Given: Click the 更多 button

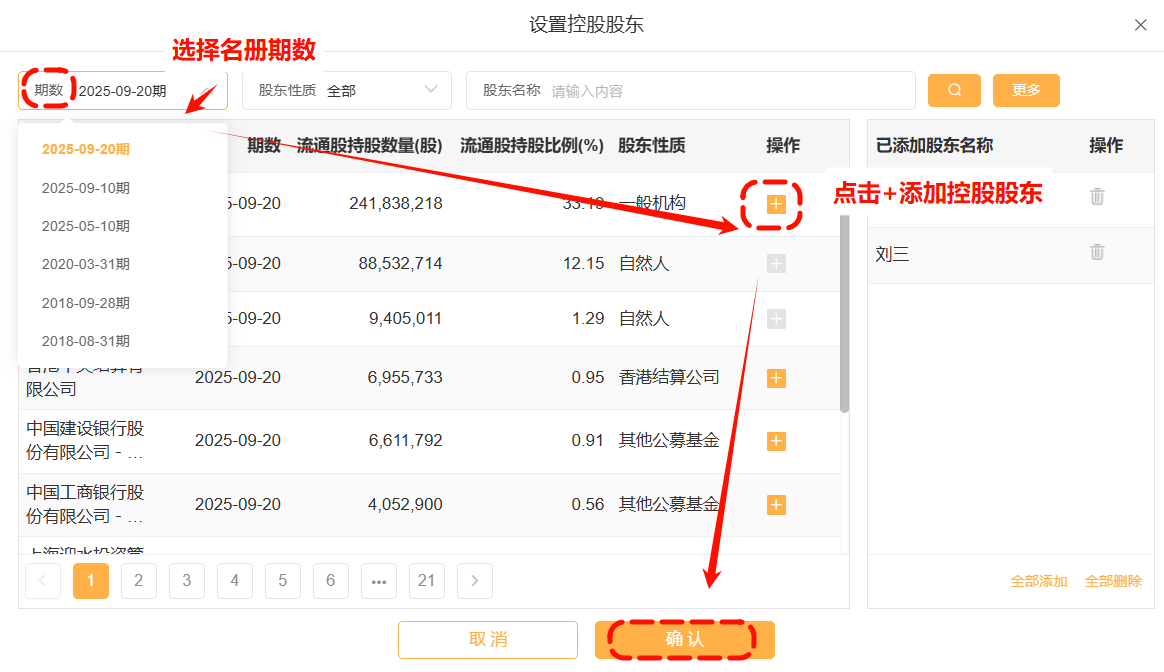Looking at the screenshot, I should pyautogui.click(x=1026, y=90).
